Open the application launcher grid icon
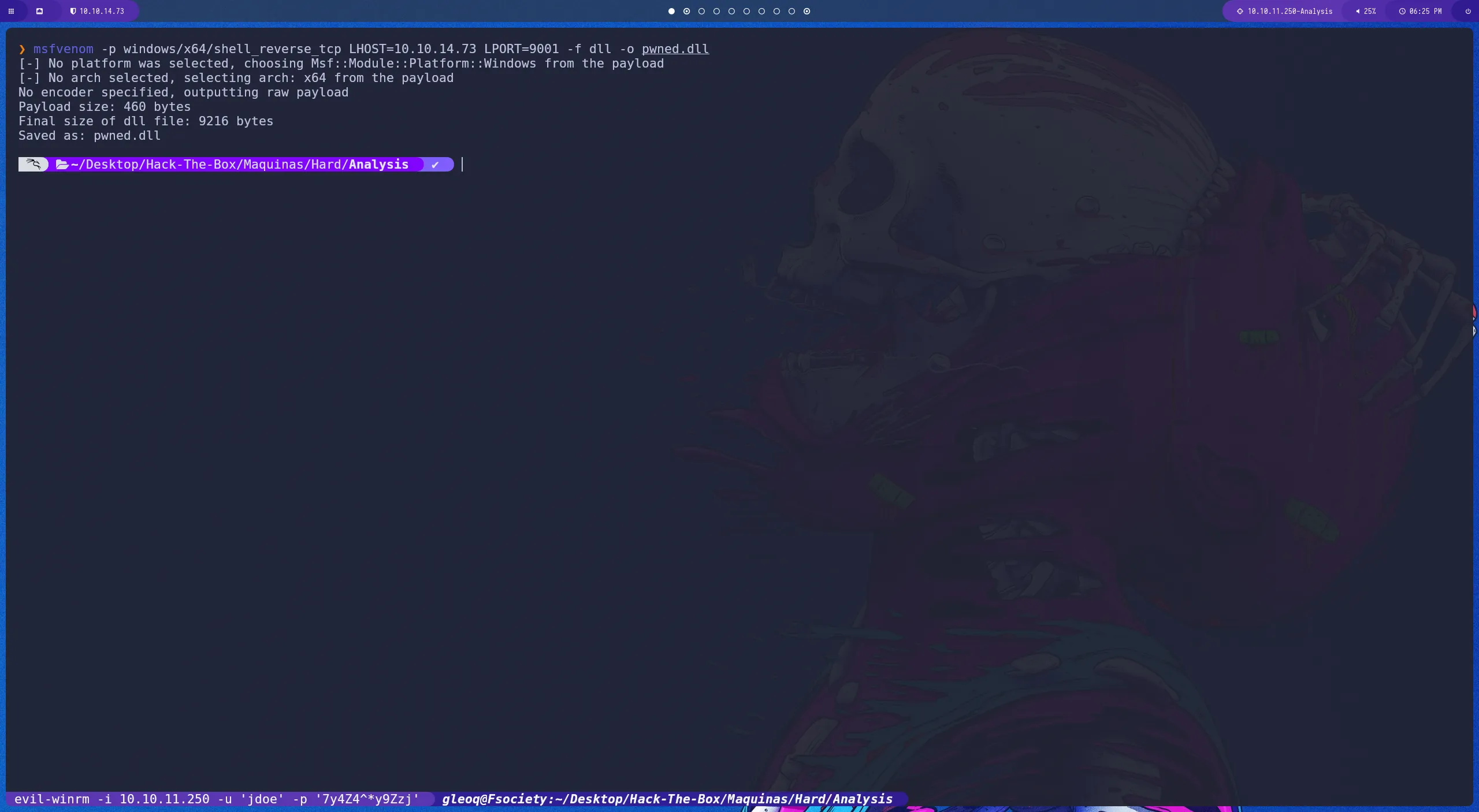The width and height of the screenshot is (1479, 812). click(x=12, y=11)
